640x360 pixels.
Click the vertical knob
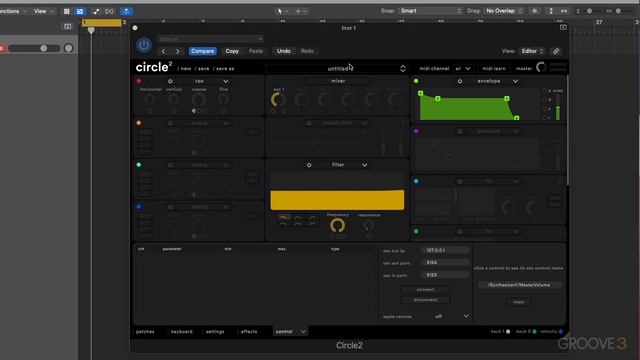tap(173, 99)
